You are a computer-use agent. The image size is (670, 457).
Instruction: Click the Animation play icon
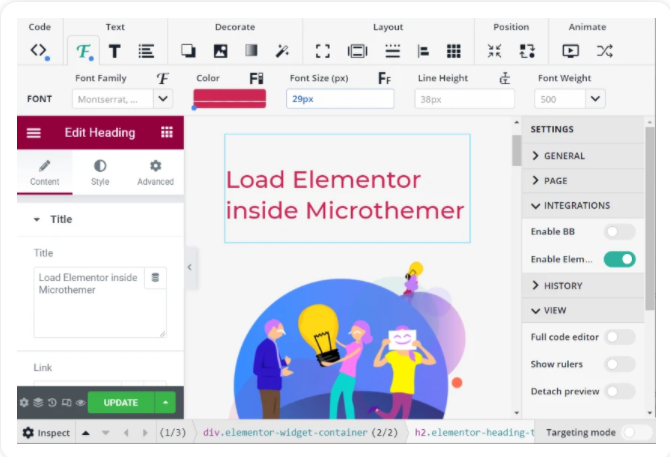[570, 51]
